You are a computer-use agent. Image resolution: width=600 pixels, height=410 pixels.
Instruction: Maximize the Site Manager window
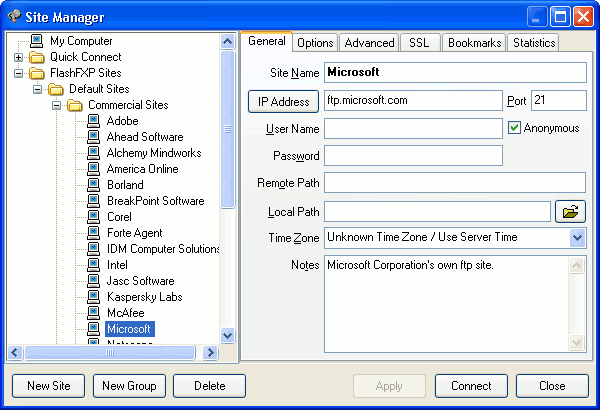tap(560, 16)
